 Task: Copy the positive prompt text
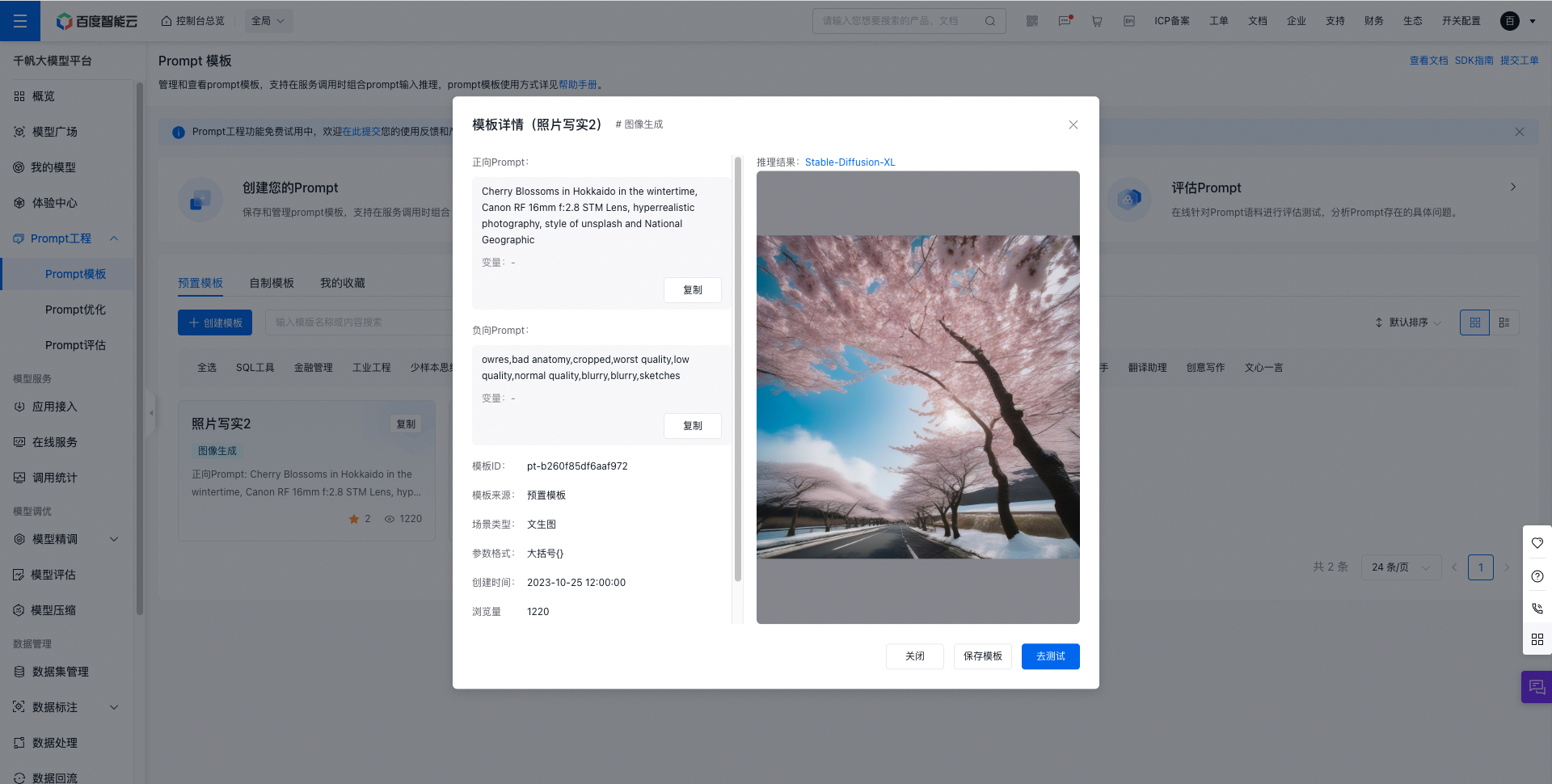point(693,290)
